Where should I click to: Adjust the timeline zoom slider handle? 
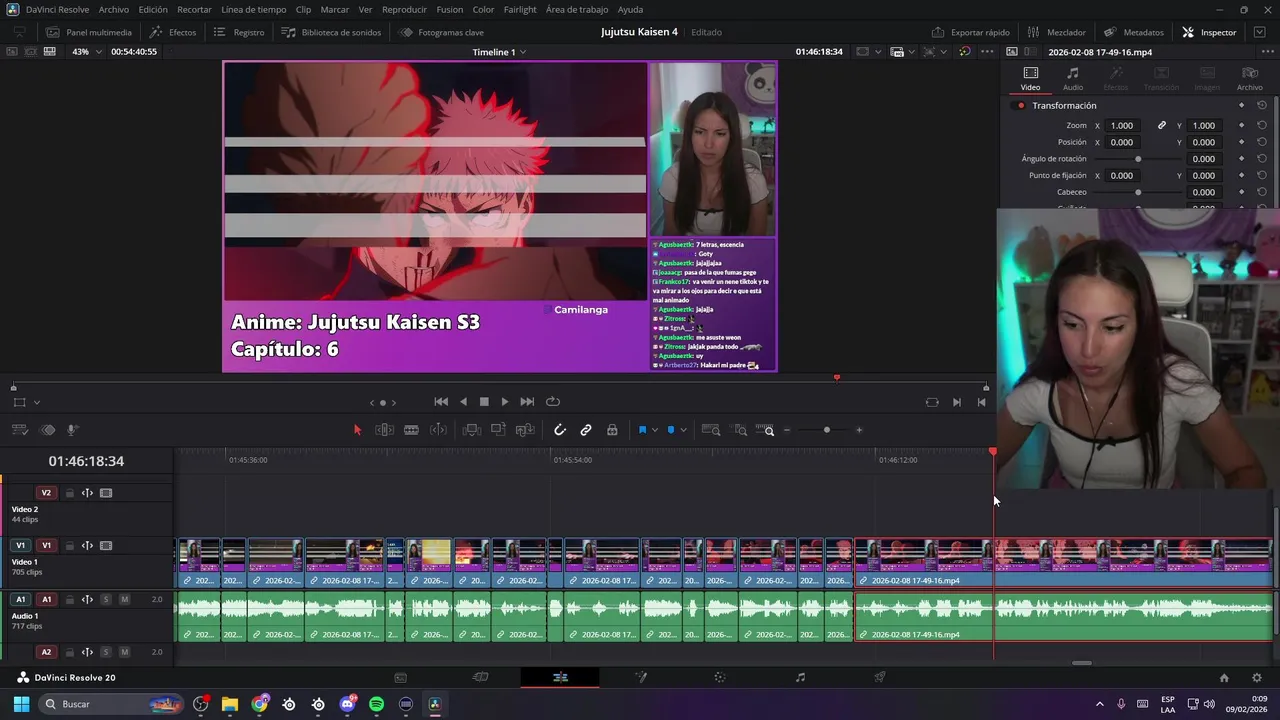(826, 430)
